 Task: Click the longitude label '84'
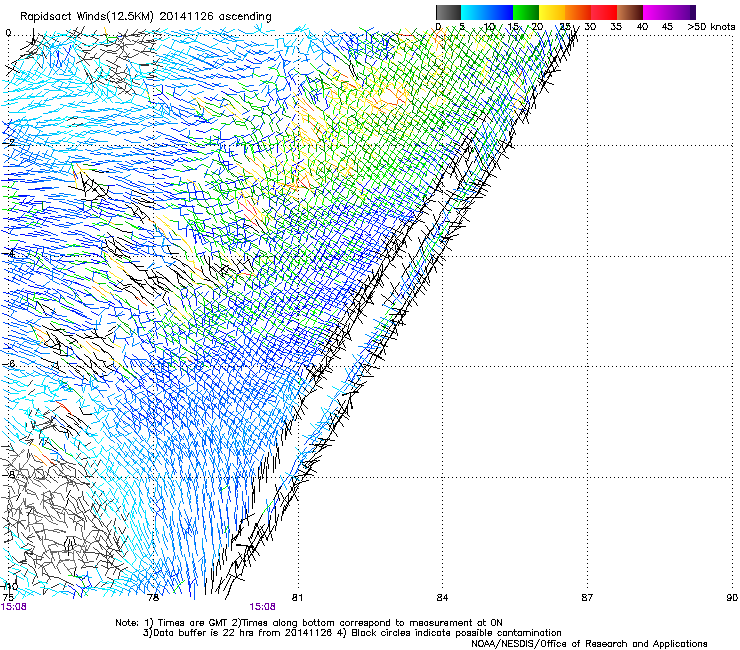click(442, 598)
